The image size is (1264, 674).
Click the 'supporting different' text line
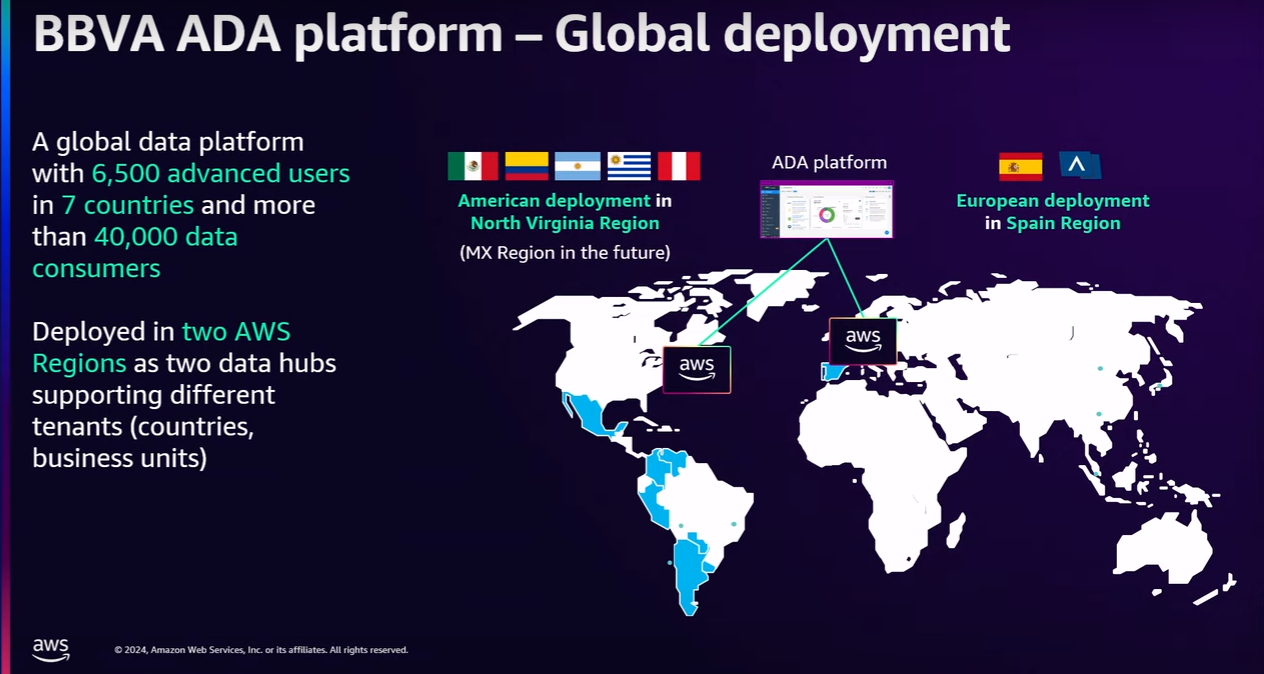153,395
